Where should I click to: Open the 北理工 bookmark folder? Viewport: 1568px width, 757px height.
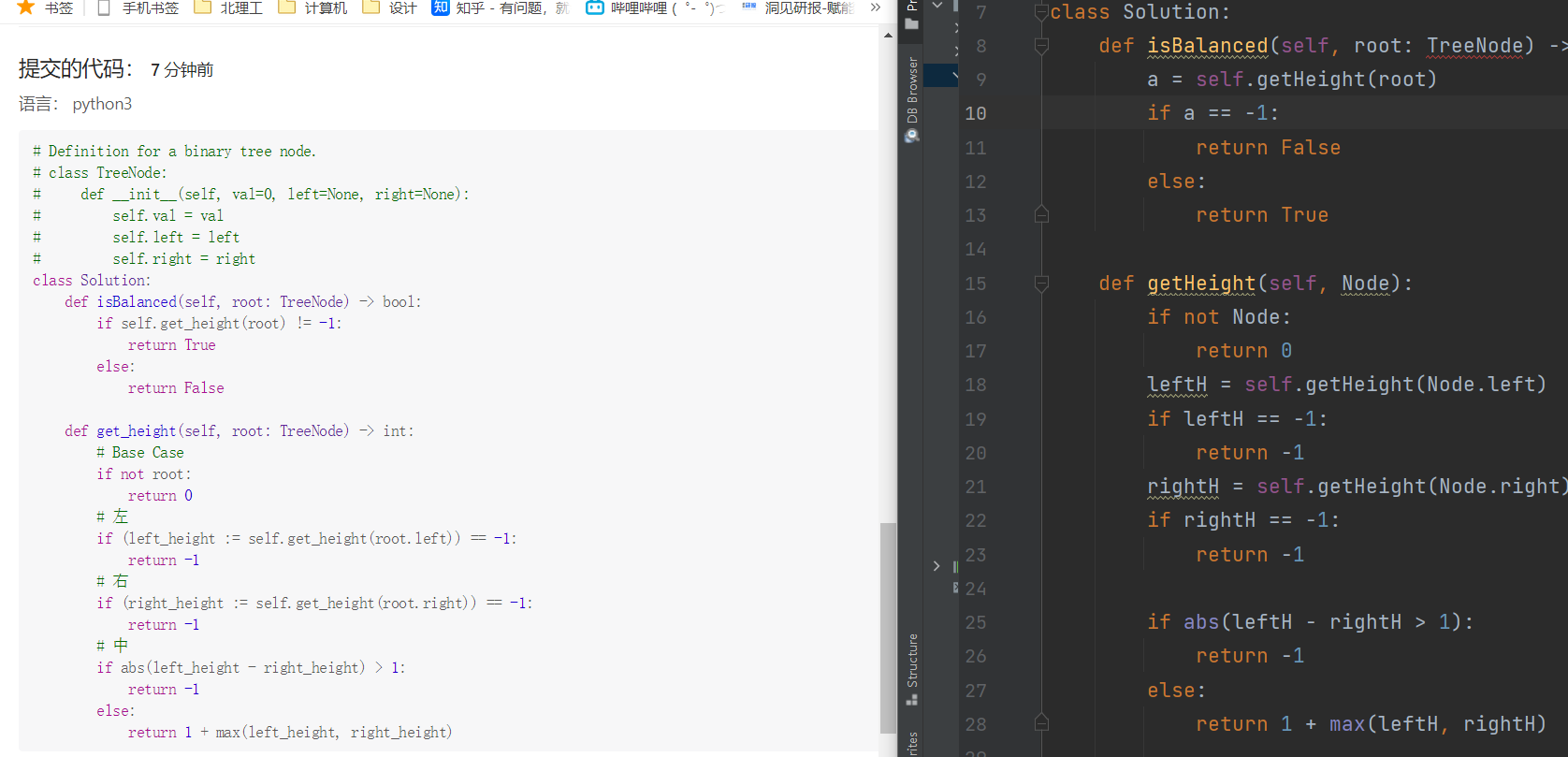coord(228,7)
